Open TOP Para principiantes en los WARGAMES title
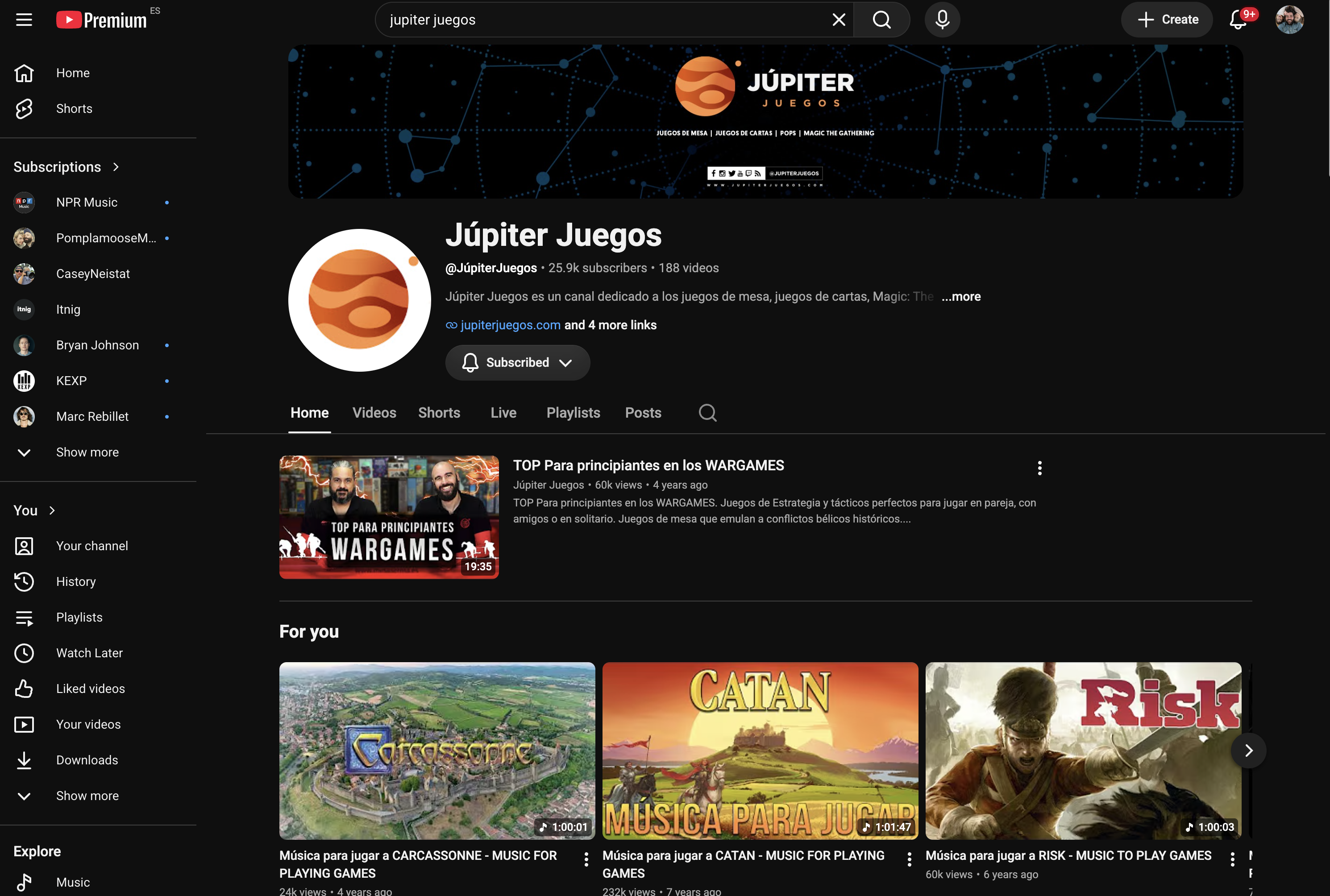The width and height of the screenshot is (1330, 896). point(648,466)
